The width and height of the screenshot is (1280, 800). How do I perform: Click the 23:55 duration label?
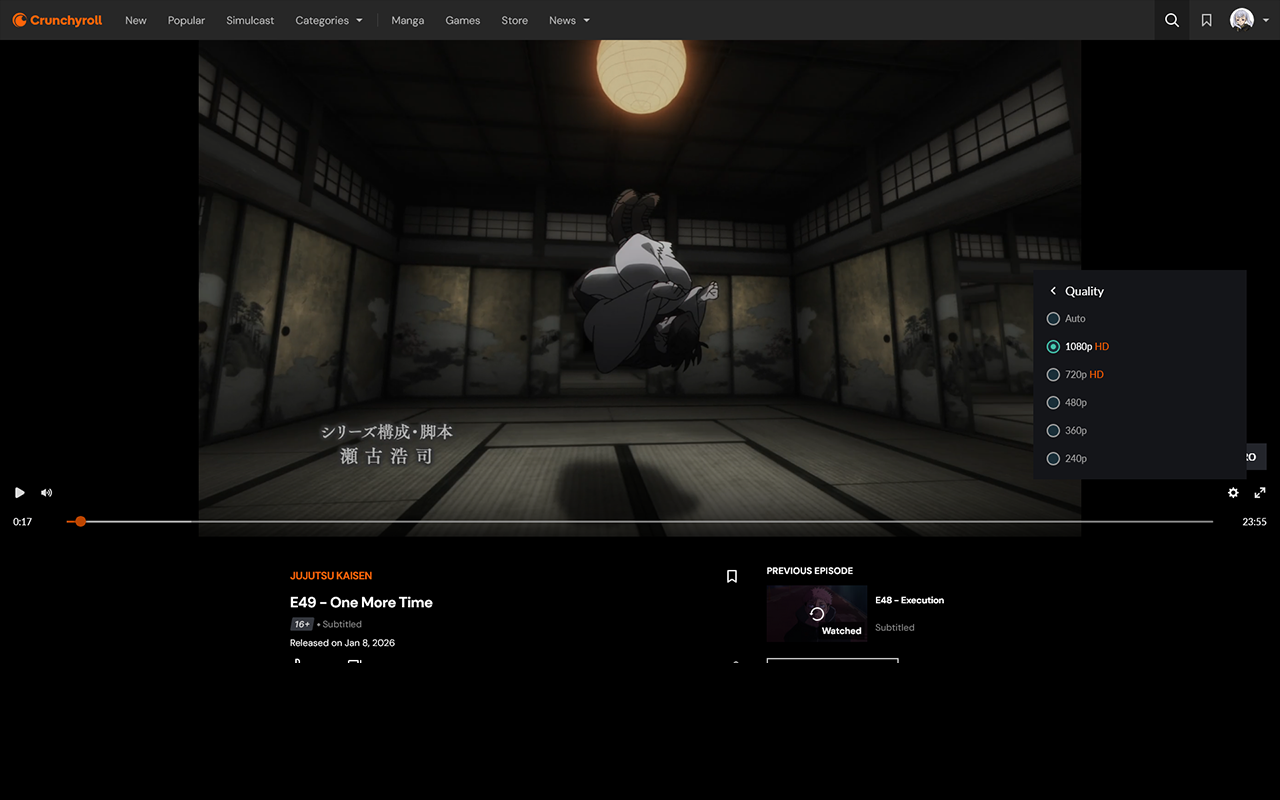click(x=1255, y=522)
